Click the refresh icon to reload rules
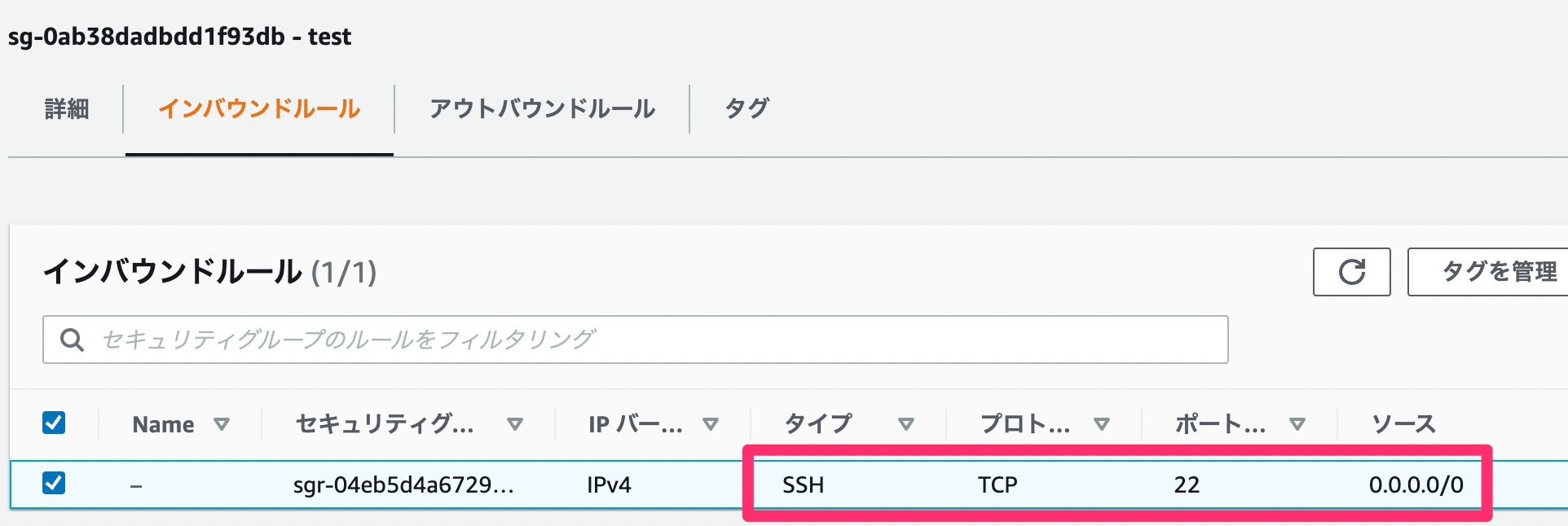Image resolution: width=1568 pixels, height=526 pixels. pyautogui.click(x=1350, y=272)
